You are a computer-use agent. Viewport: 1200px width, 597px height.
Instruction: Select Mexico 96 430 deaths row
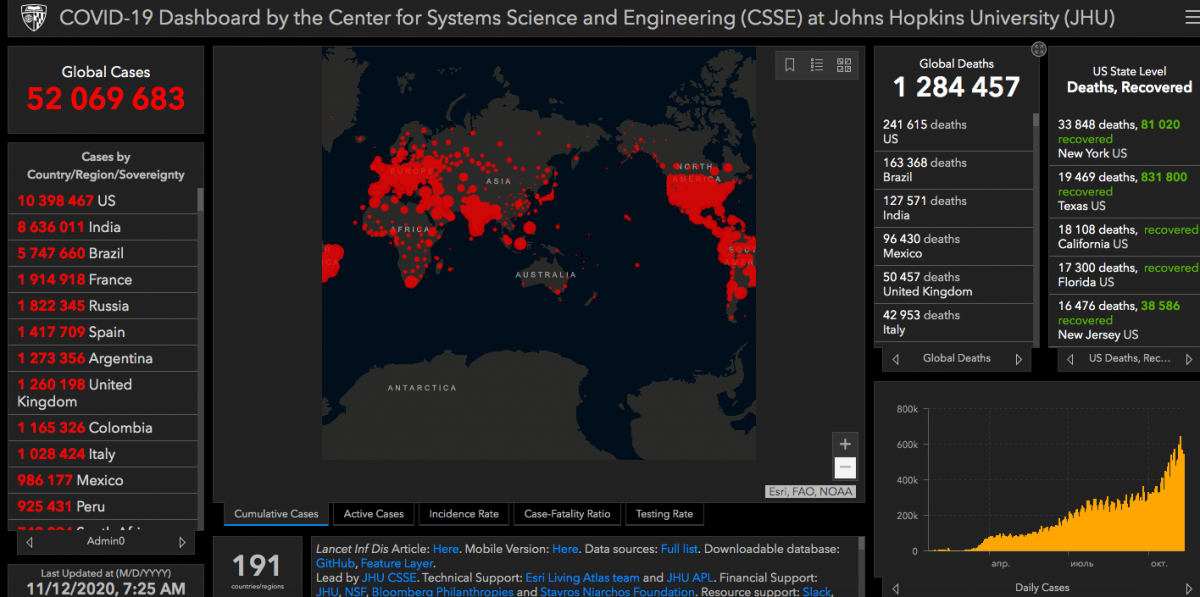pos(954,246)
